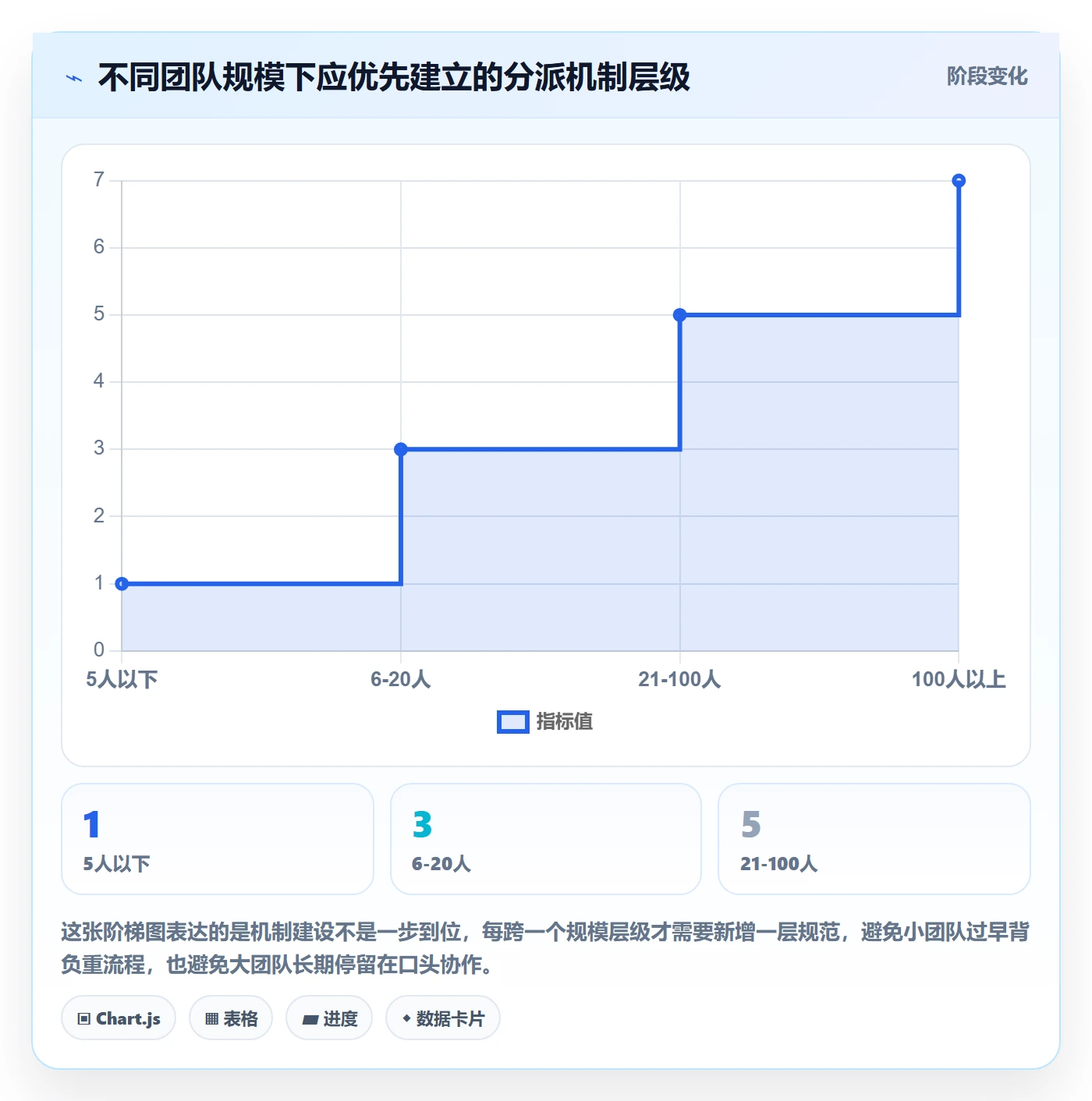This screenshot has width=1092, height=1101.
Task: Click the 阶段变化 label in header
Action: click(x=987, y=76)
